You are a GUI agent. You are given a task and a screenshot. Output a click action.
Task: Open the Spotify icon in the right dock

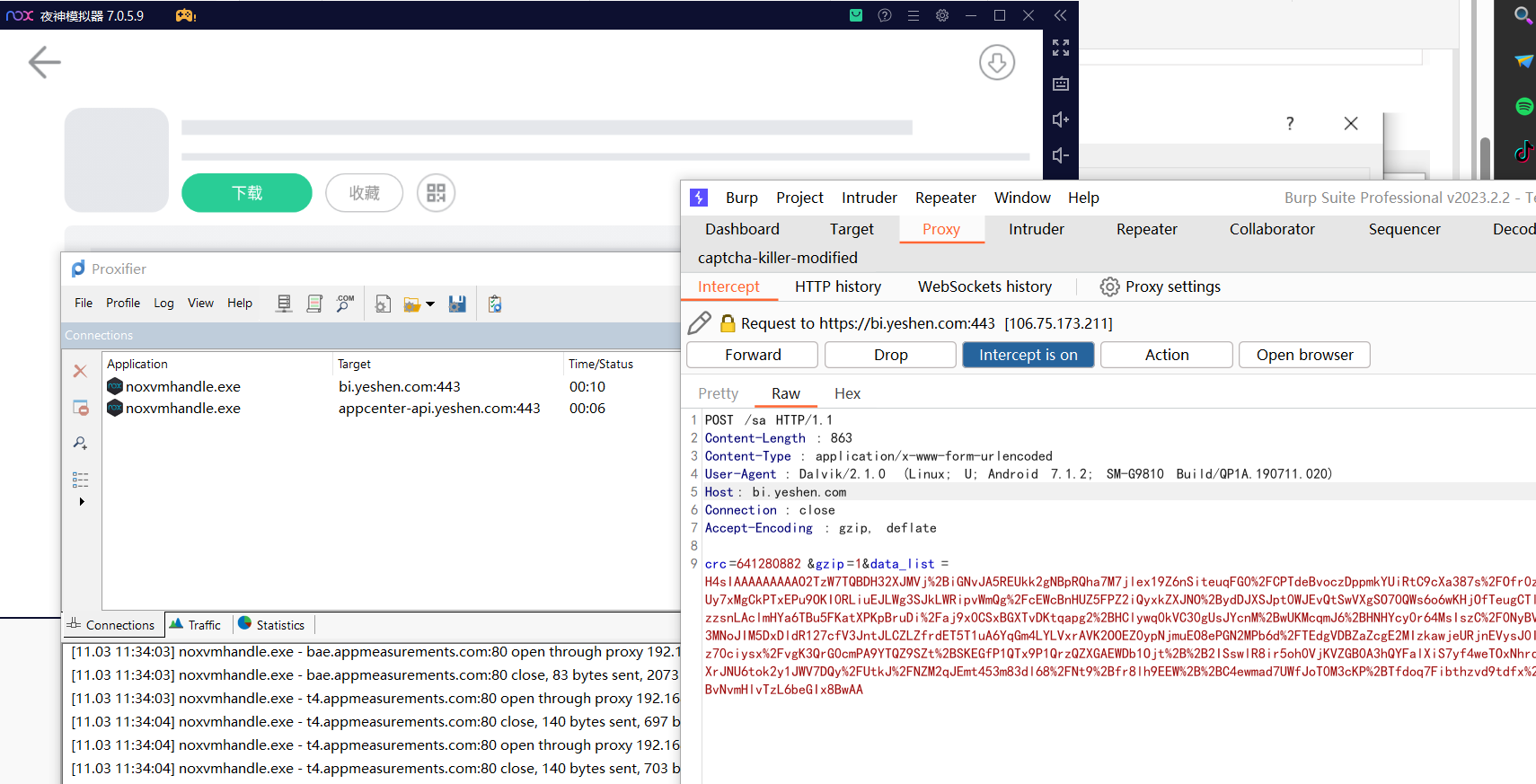pos(1524,106)
